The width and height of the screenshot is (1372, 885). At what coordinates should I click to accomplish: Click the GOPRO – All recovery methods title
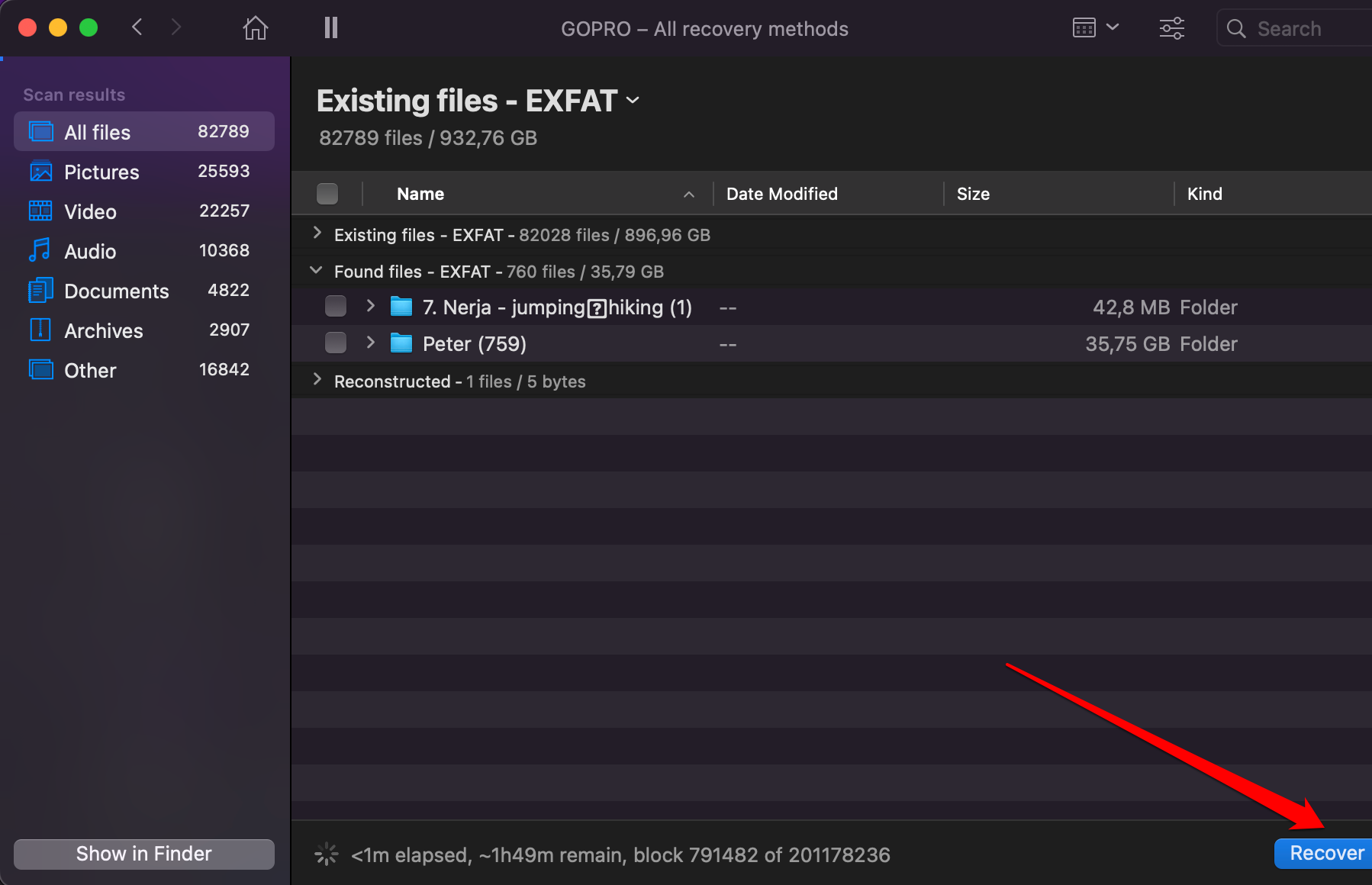(704, 29)
